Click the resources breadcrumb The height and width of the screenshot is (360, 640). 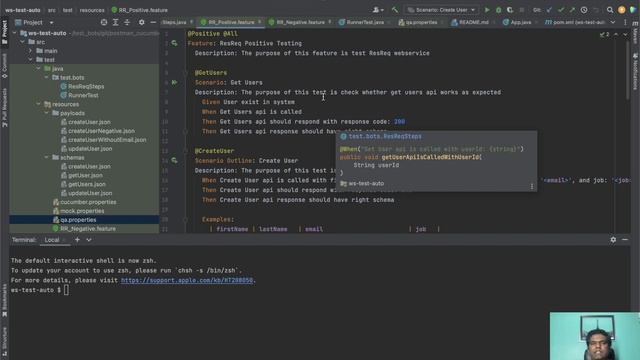[x=92, y=10]
